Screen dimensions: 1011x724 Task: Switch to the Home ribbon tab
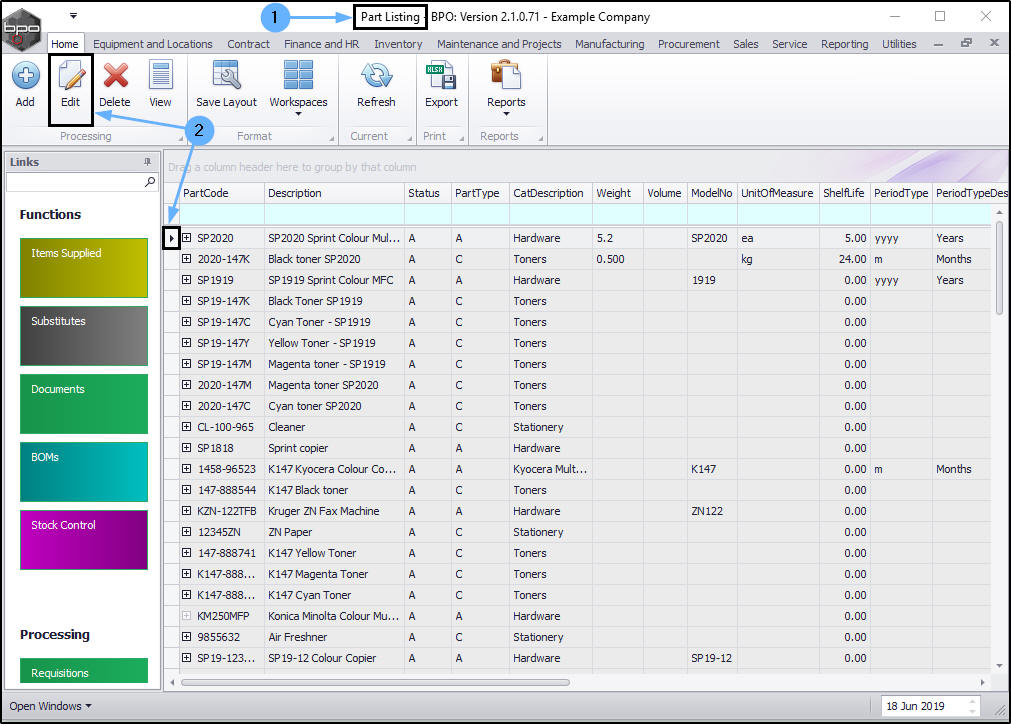tap(65, 44)
